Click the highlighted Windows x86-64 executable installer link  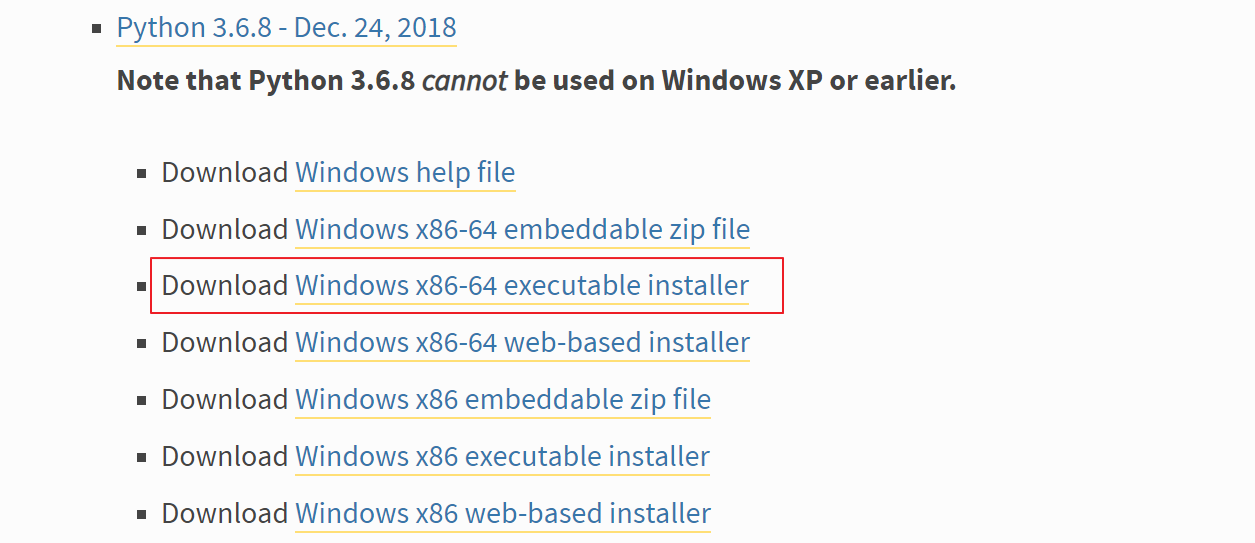(522, 286)
